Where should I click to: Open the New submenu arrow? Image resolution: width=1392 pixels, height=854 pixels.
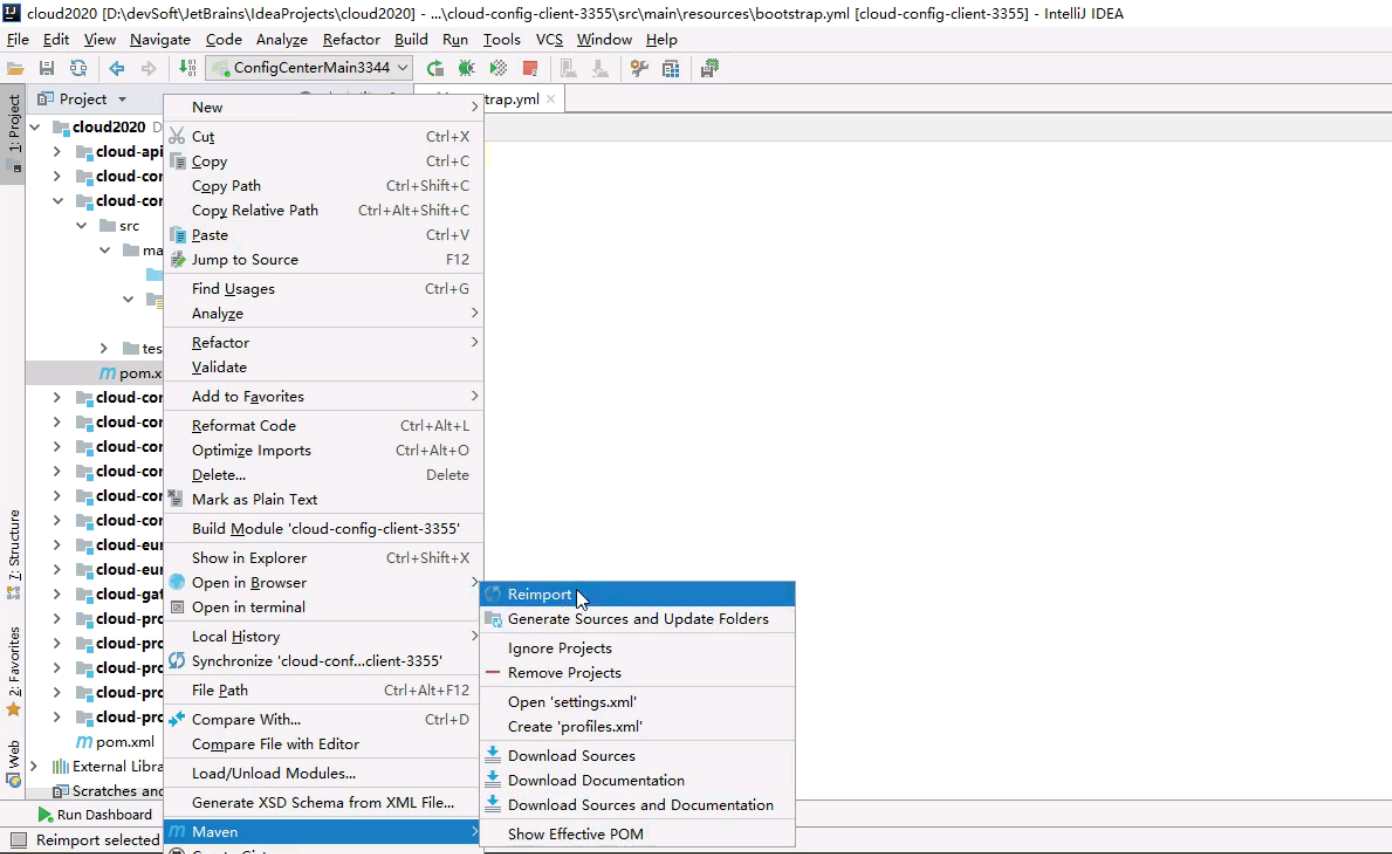pyautogui.click(x=474, y=107)
